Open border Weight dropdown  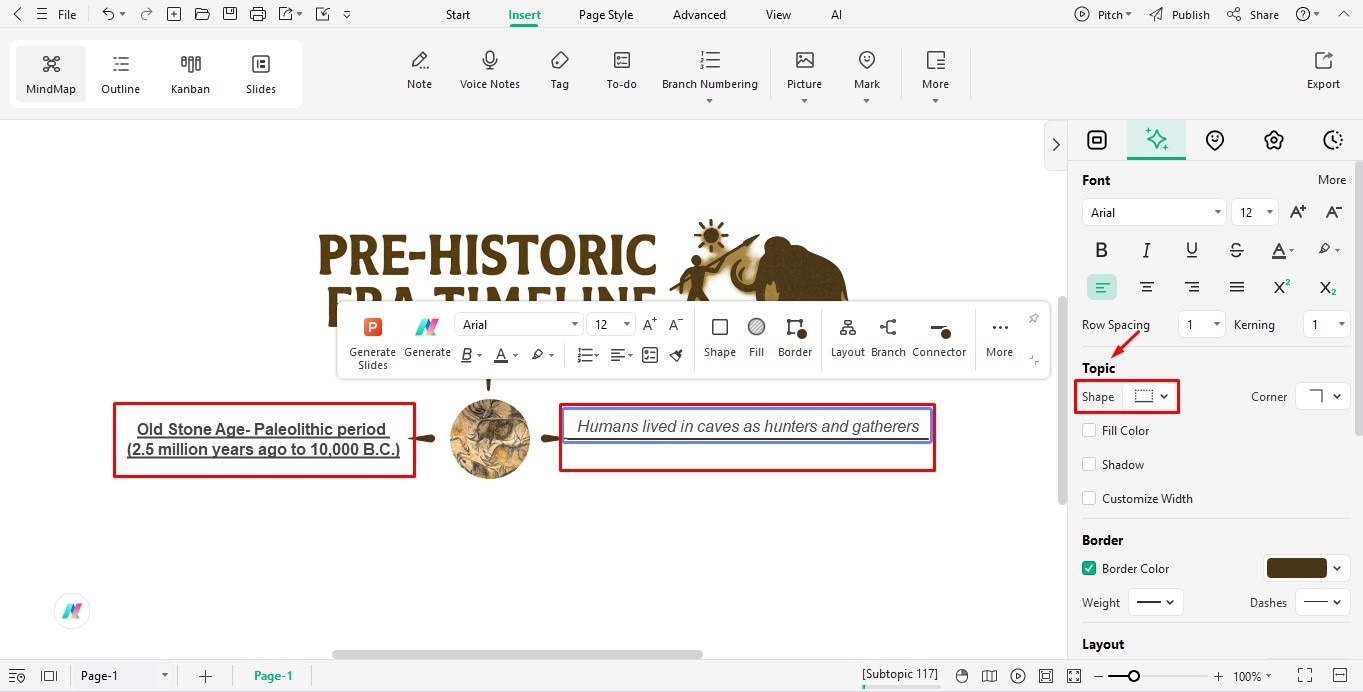1156,603
